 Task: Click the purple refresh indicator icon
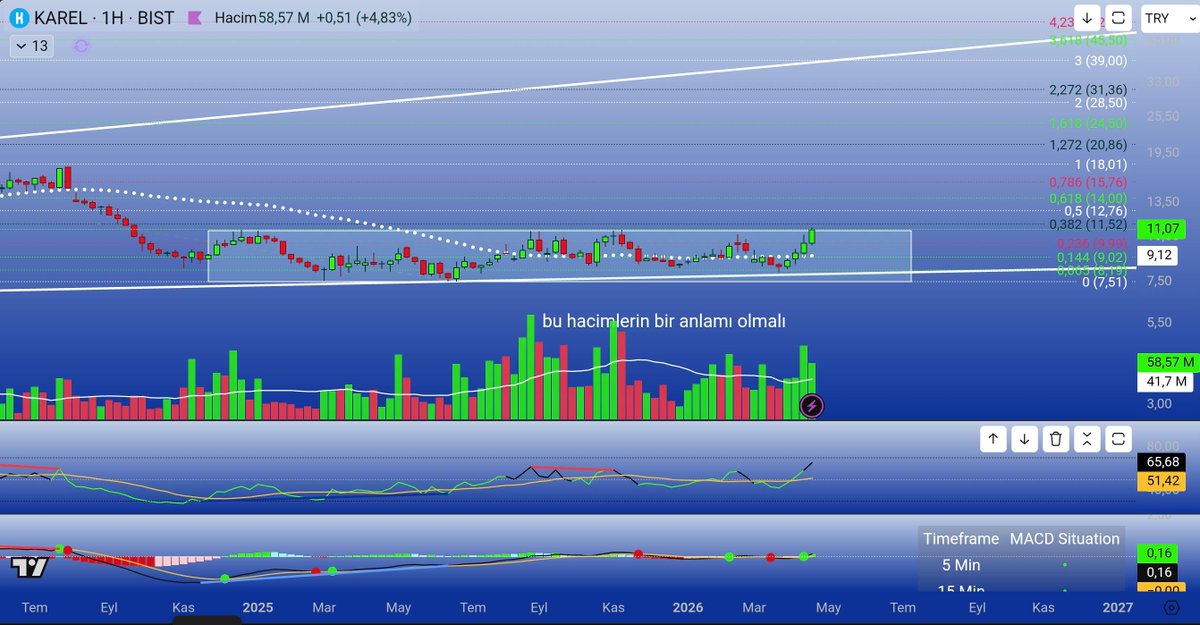point(82,46)
